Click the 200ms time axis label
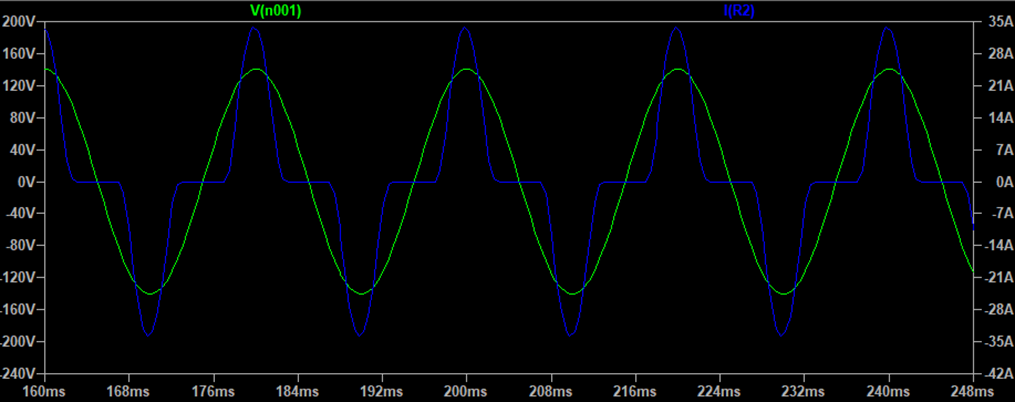 [464, 390]
